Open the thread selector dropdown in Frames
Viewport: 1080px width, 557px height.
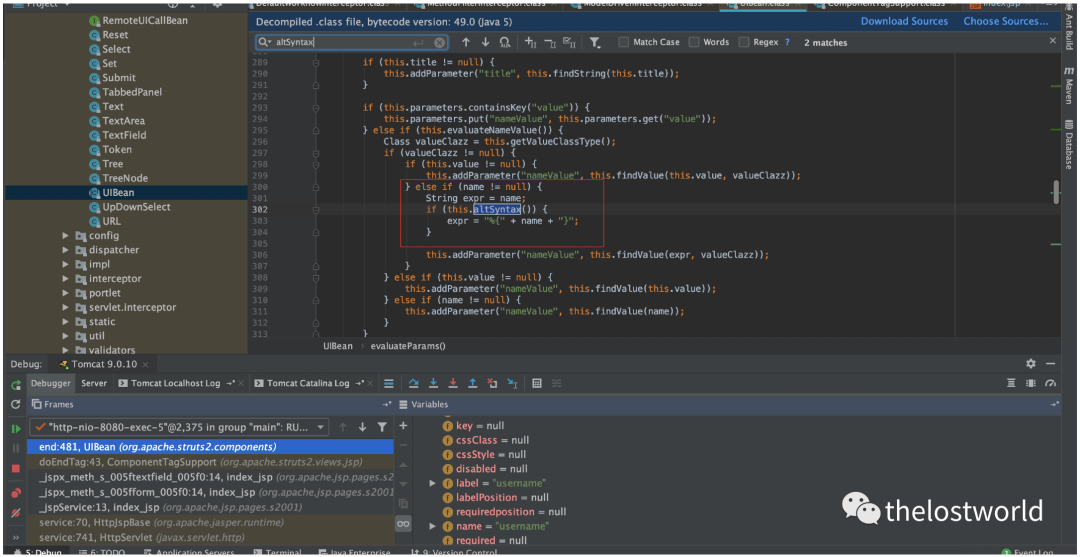click(x=321, y=427)
